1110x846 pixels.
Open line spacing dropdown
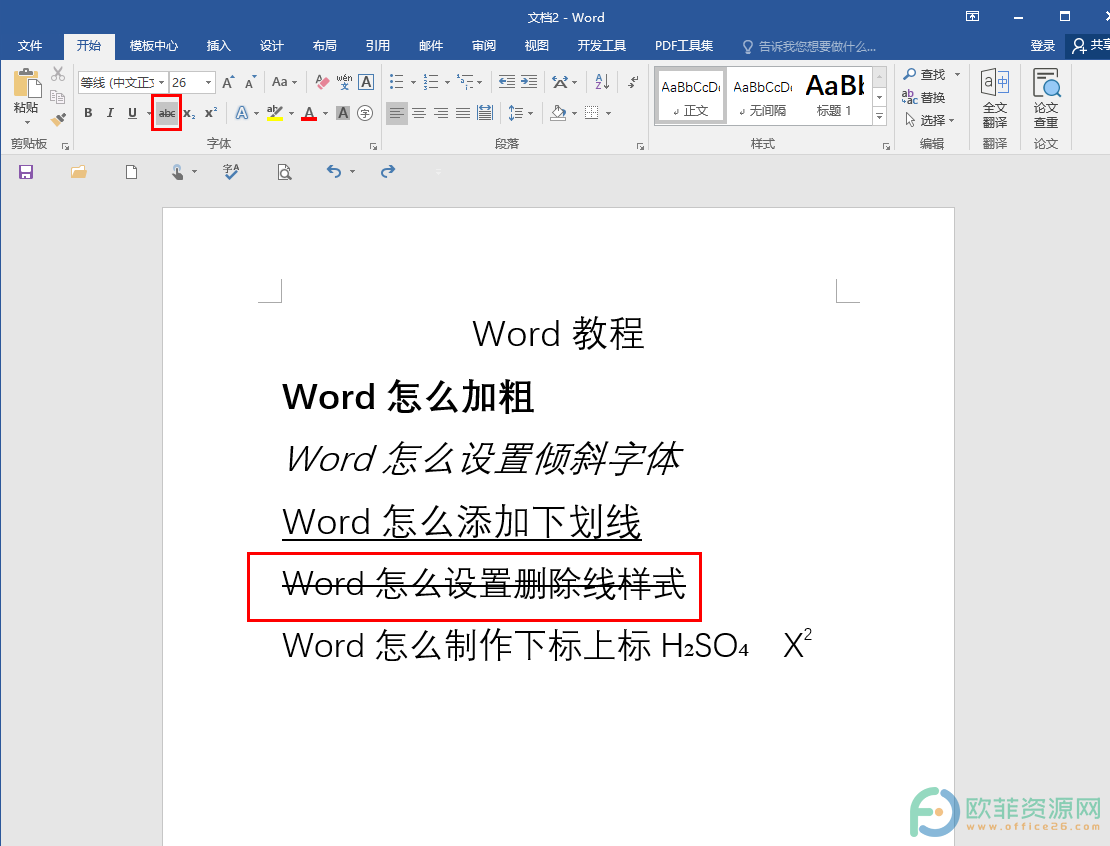[x=520, y=113]
